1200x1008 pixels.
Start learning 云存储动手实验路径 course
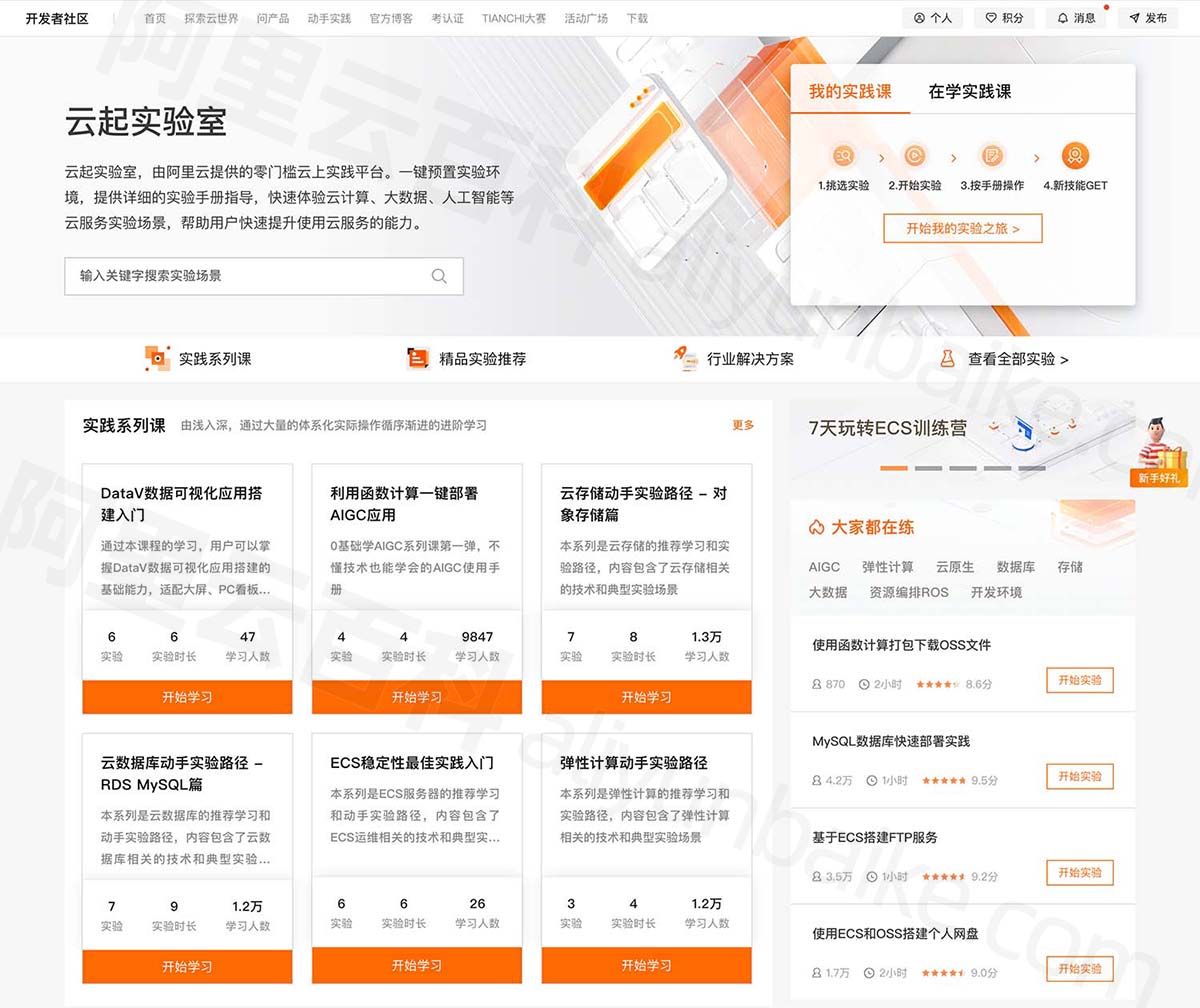coord(647,697)
